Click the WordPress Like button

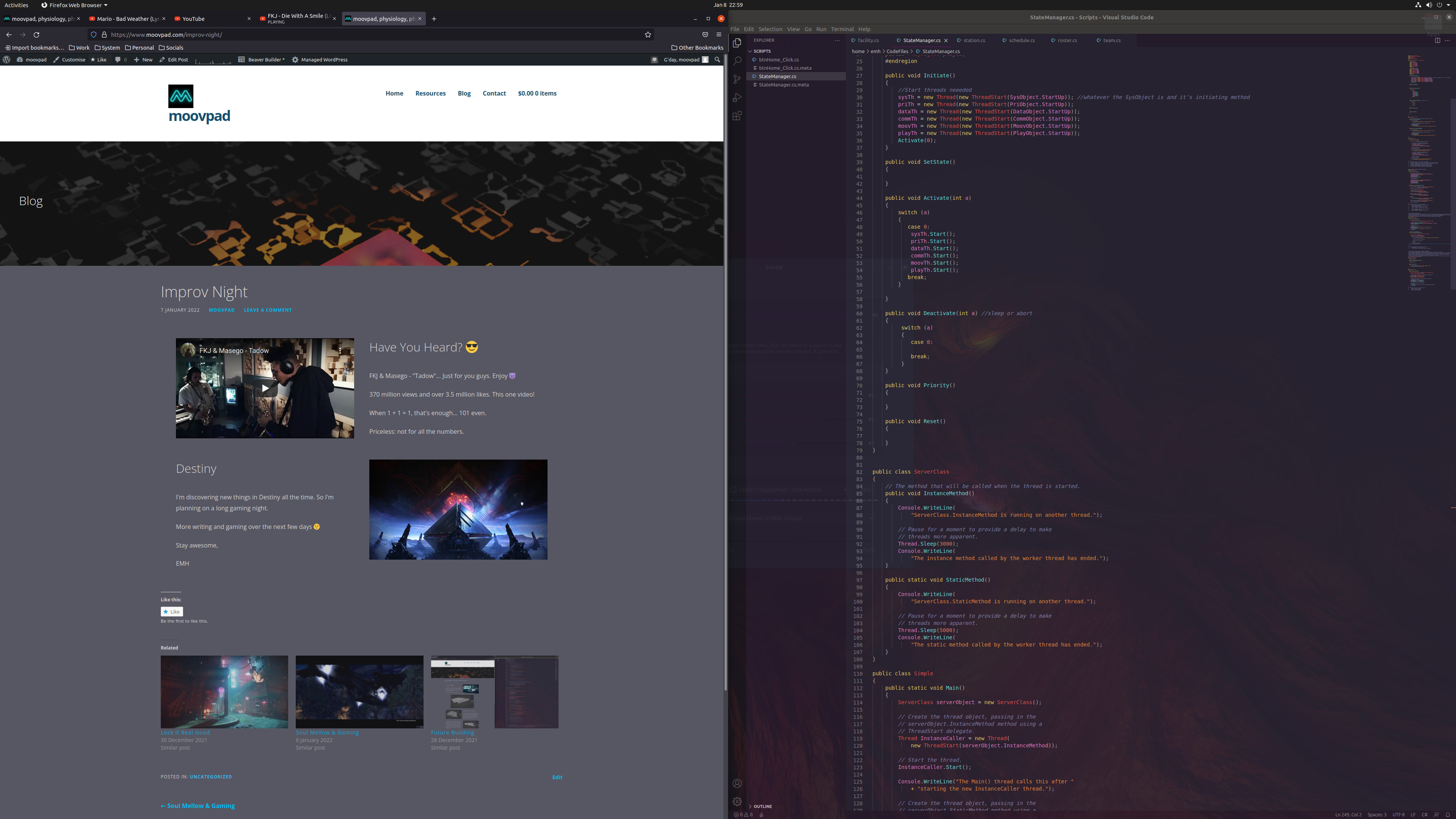click(x=172, y=612)
